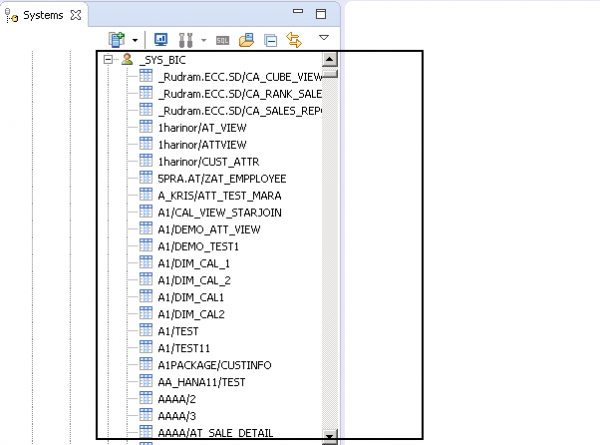Image resolution: width=600 pixels, height=445 pixels.
Task: Collapse all tree nodes icon
Action: [271, 40]
